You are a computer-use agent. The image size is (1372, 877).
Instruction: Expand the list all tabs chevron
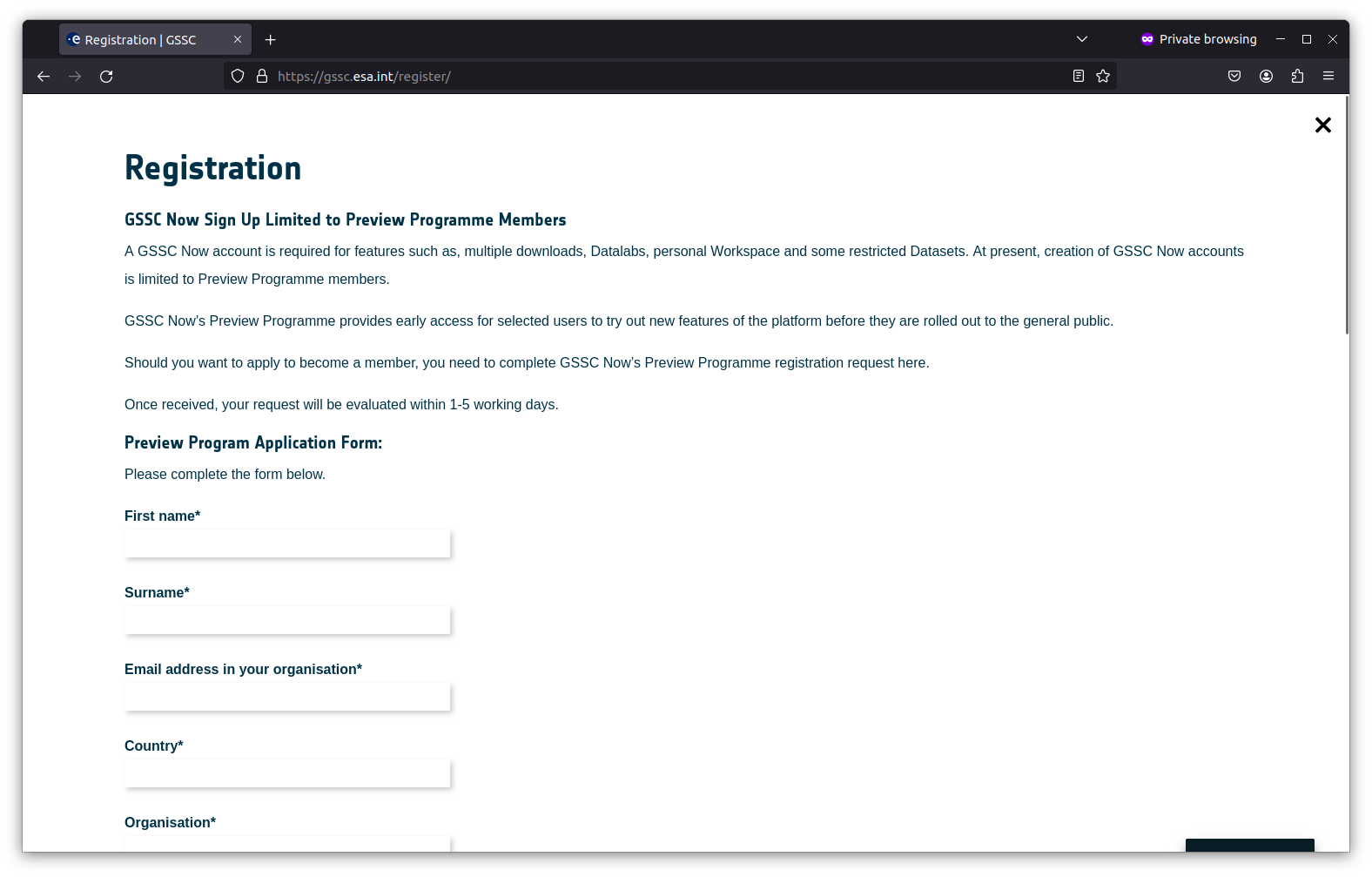1082,39
